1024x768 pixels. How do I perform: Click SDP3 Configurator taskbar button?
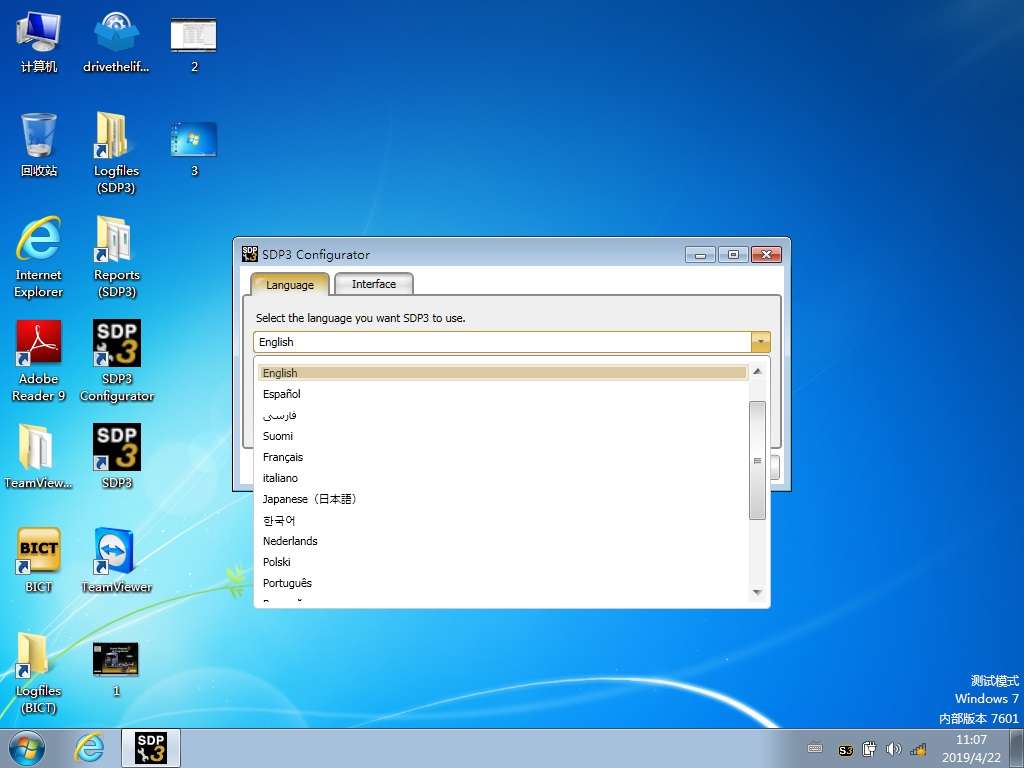pyautogui.click(x=151, y=748)
